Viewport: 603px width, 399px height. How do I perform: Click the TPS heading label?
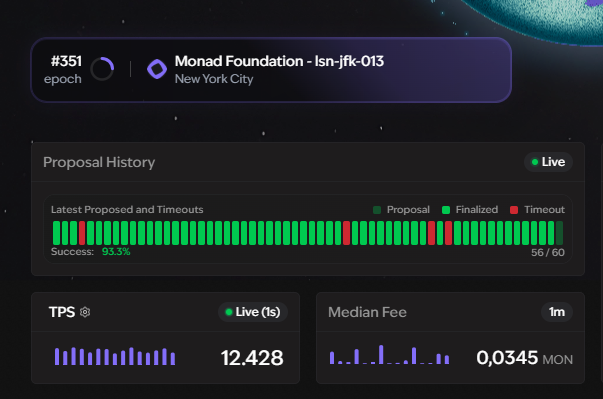pyautogui.click(x=62, y=312)
